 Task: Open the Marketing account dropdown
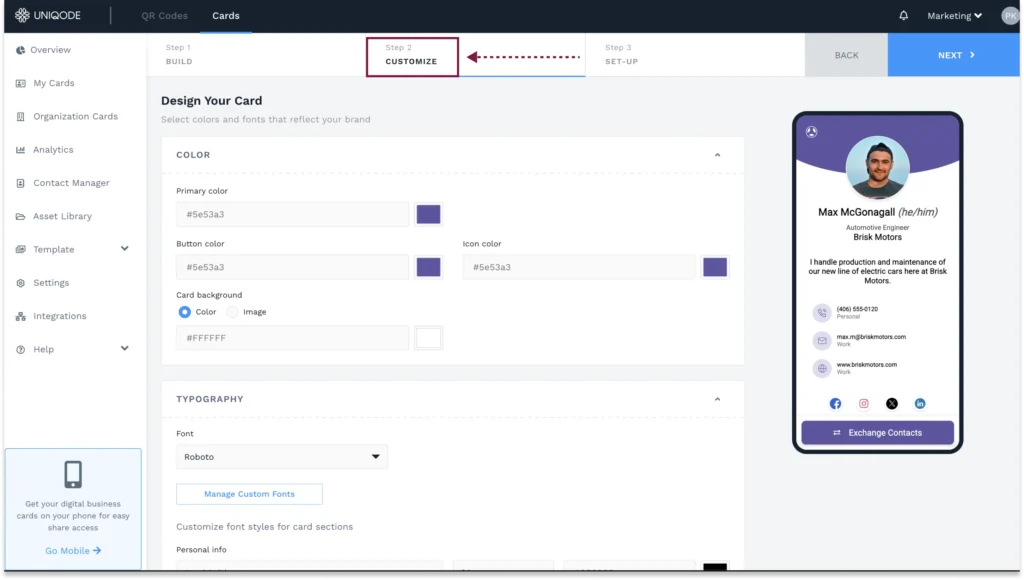point(954,16)
